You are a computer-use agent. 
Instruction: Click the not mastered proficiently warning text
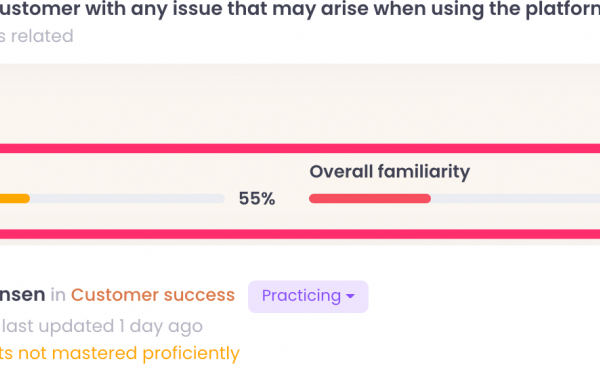[x=119, y=353]
